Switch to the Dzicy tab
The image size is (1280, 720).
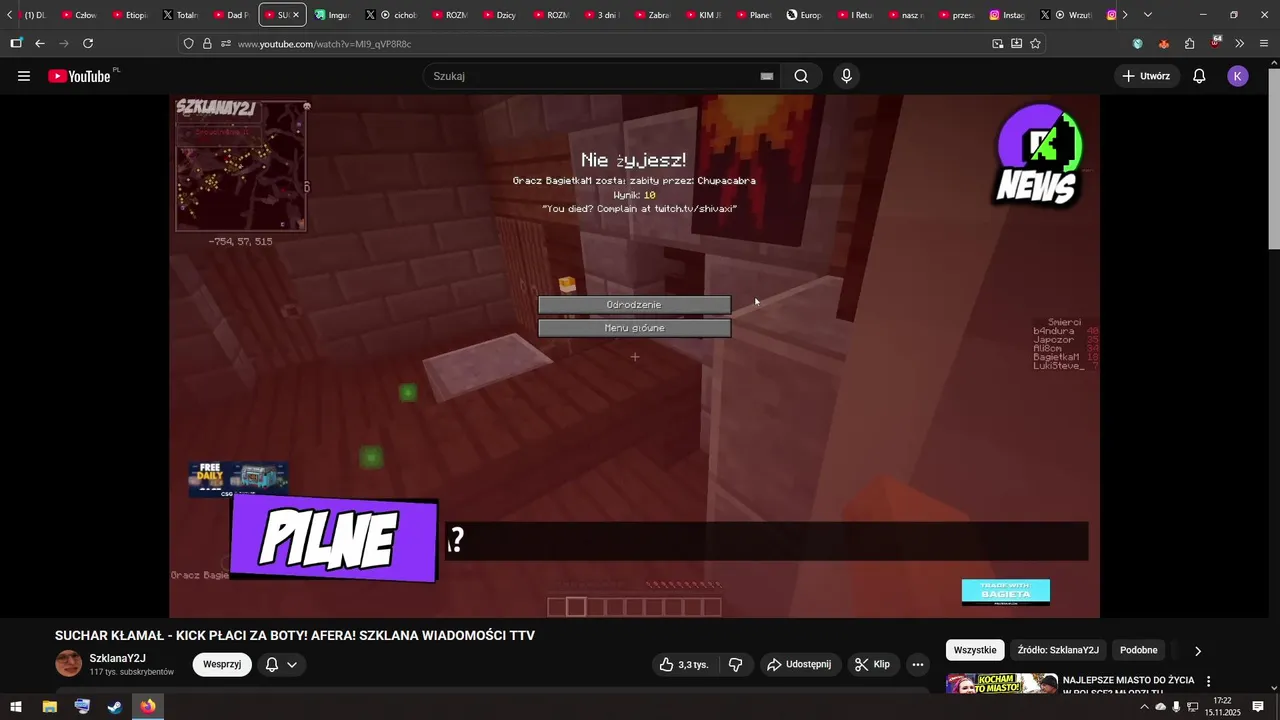tap(500, 15)
